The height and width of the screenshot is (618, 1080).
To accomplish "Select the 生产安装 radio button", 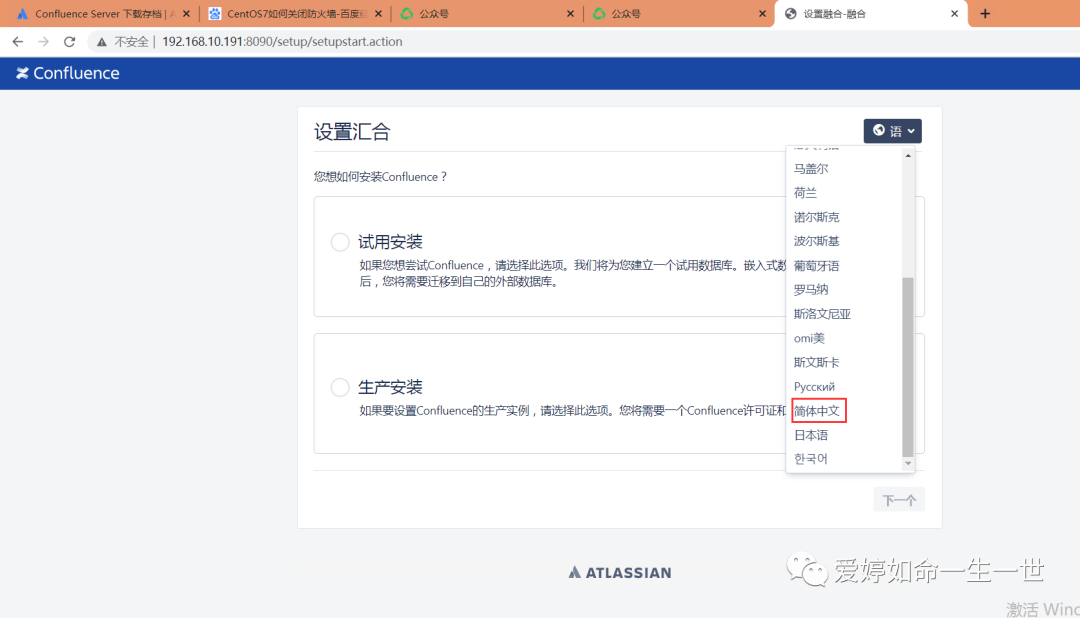I will tap(340, 387).
